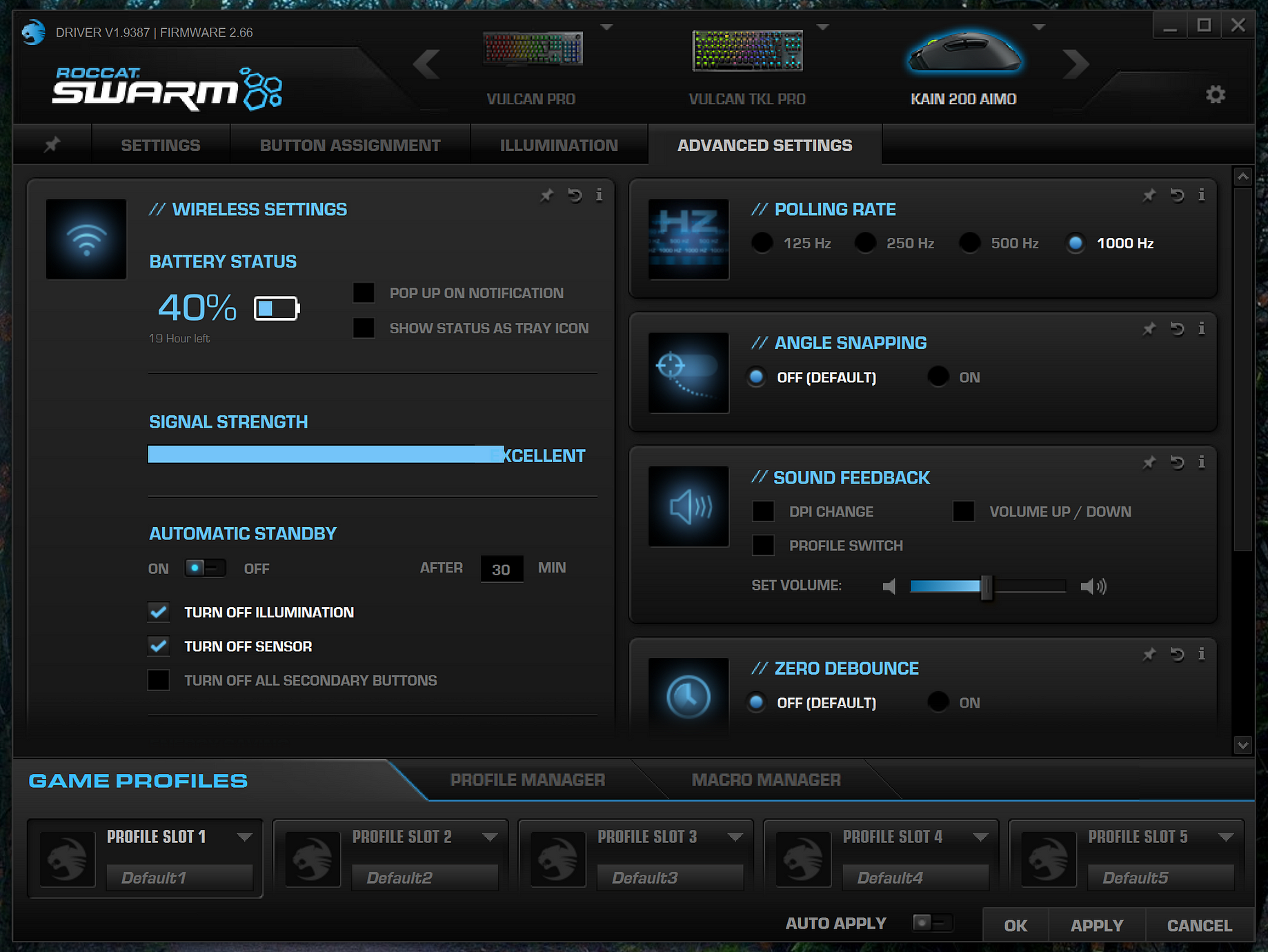Expand the Kain 200 AIMO dropdown arrow

1039,28
